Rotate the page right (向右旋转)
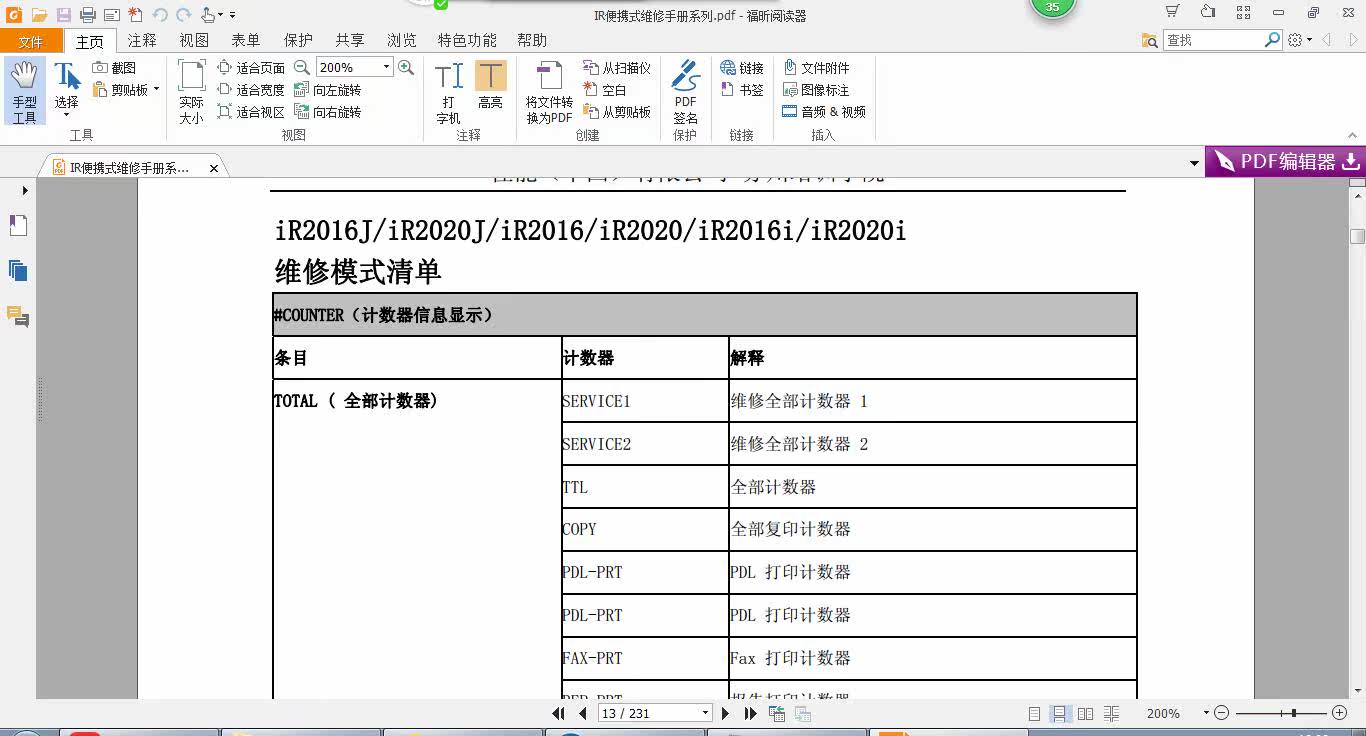Image resolution: width=1366 pixels, height=736 pixels. click(x=327, y=112)
